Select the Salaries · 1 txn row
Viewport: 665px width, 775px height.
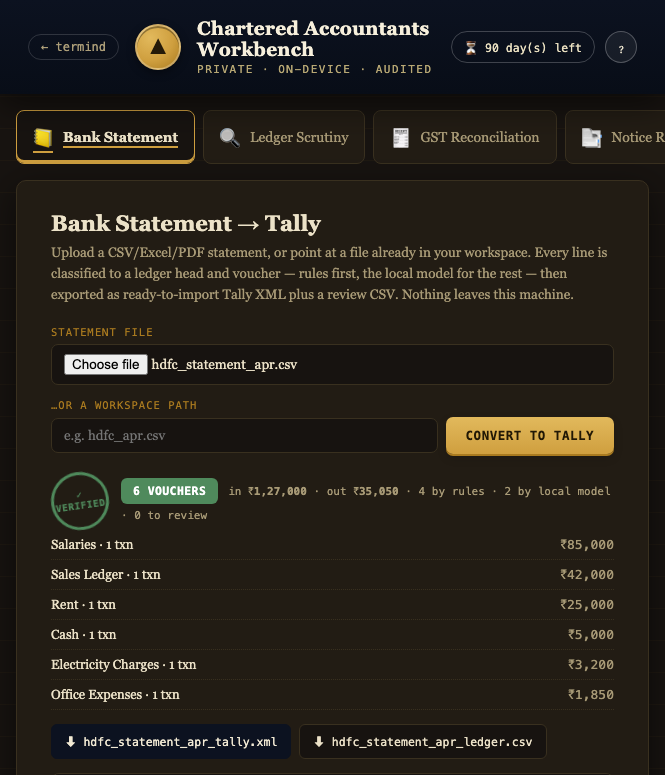(x=332, y=545)
